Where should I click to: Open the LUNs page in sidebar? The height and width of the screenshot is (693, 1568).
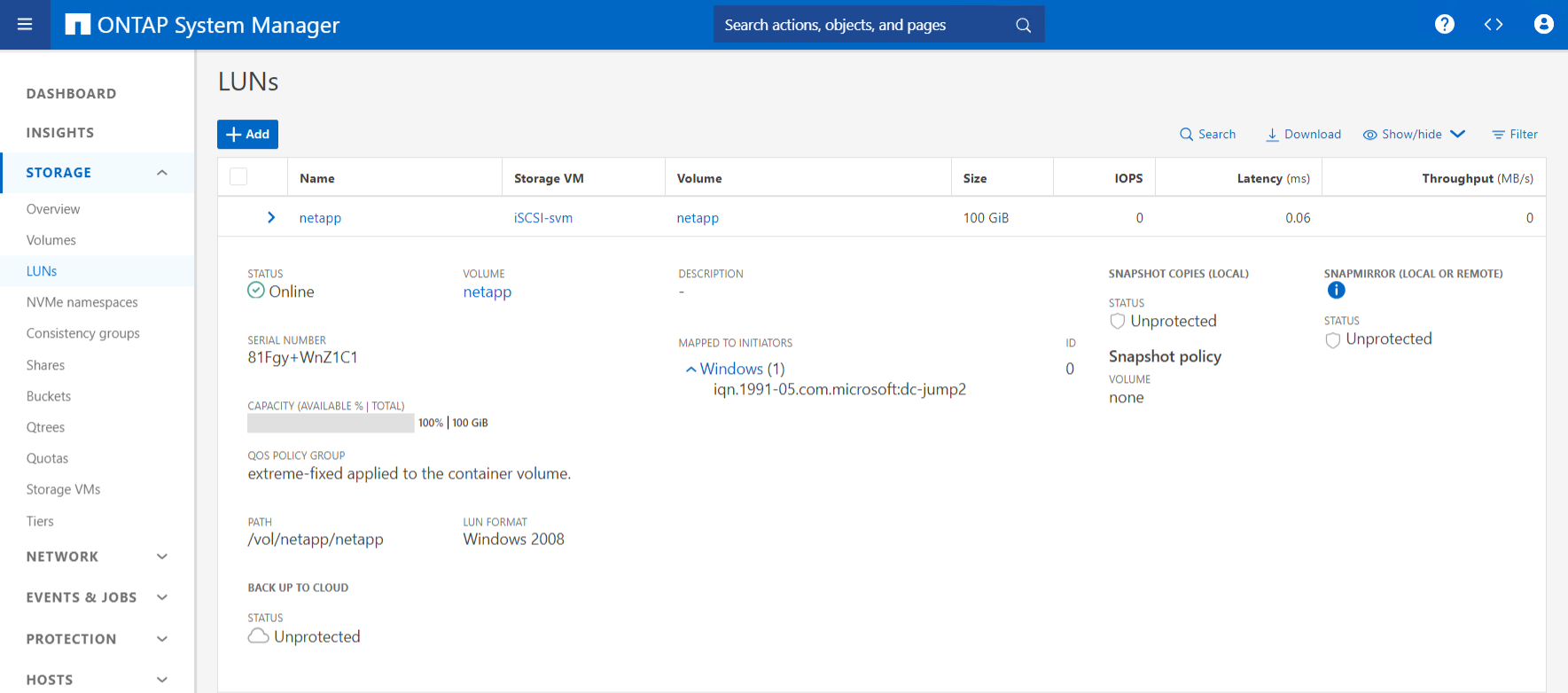click(42, 271)
